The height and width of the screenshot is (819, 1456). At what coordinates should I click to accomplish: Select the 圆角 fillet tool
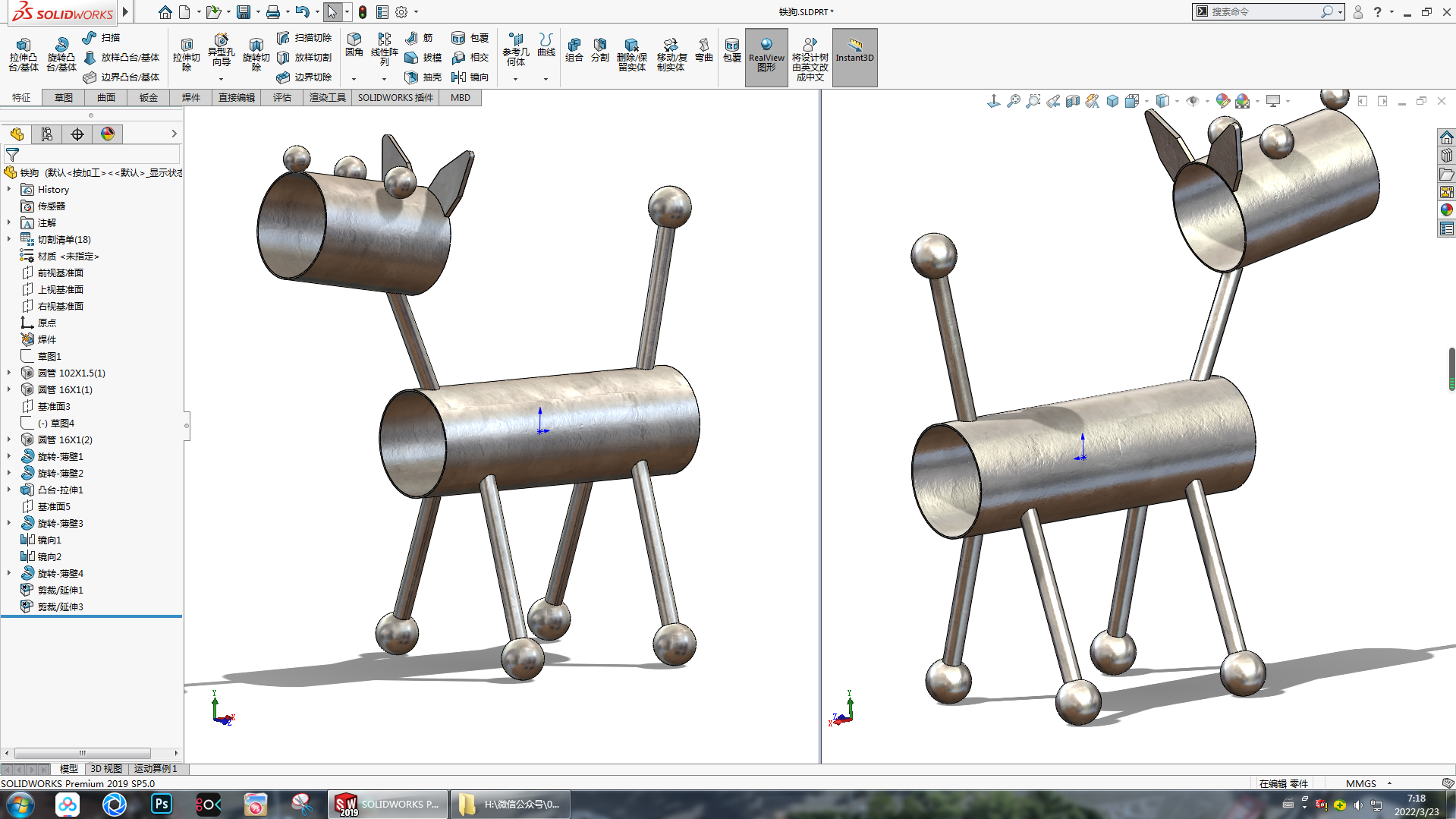coord(354,45)
